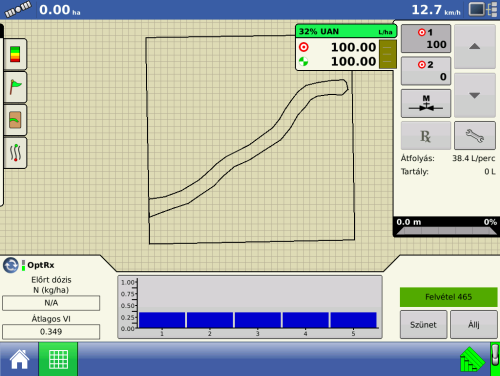500x376 pixels.
Task: Toggle the master switch indicator
Action: click(x=495, y=359)
